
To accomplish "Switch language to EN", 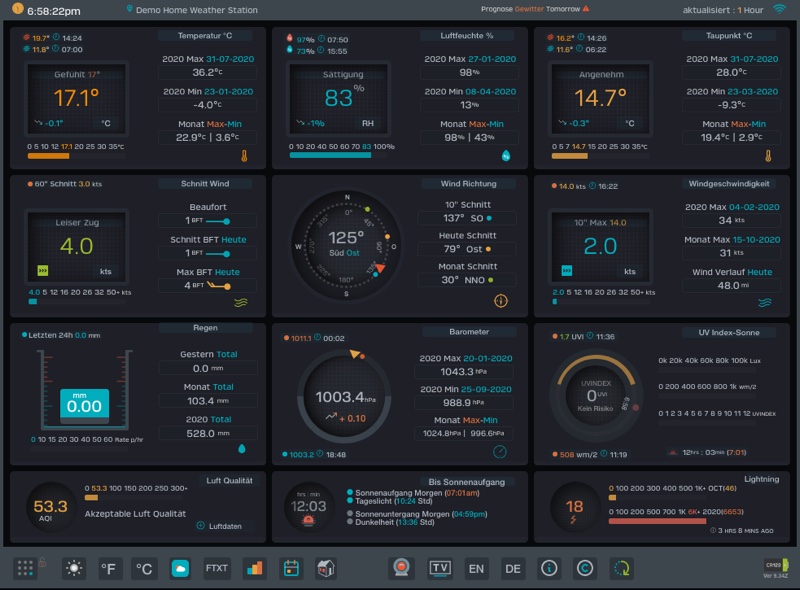I will point(476,568).
